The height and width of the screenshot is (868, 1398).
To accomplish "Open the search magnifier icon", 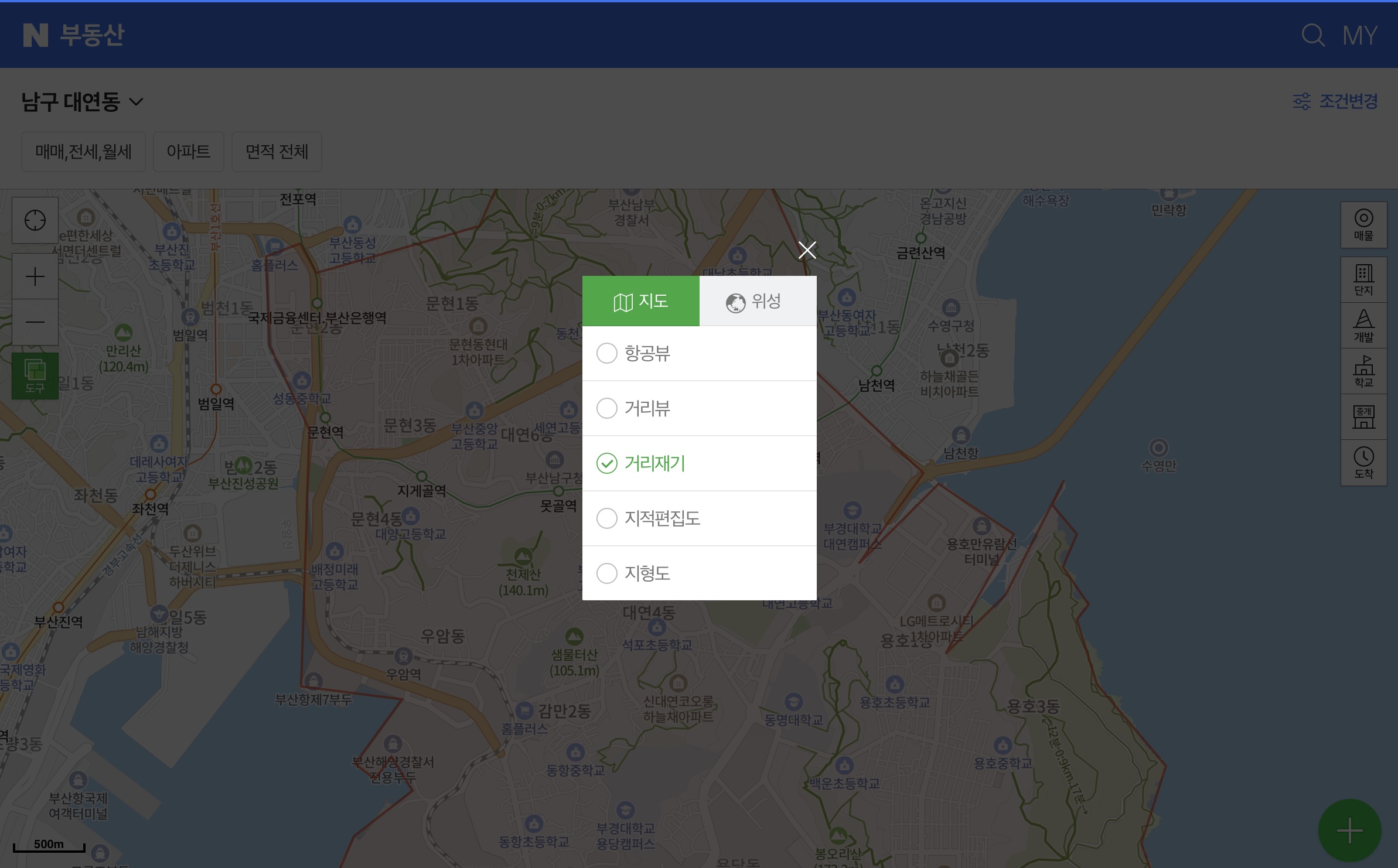I will [1312, 35].
